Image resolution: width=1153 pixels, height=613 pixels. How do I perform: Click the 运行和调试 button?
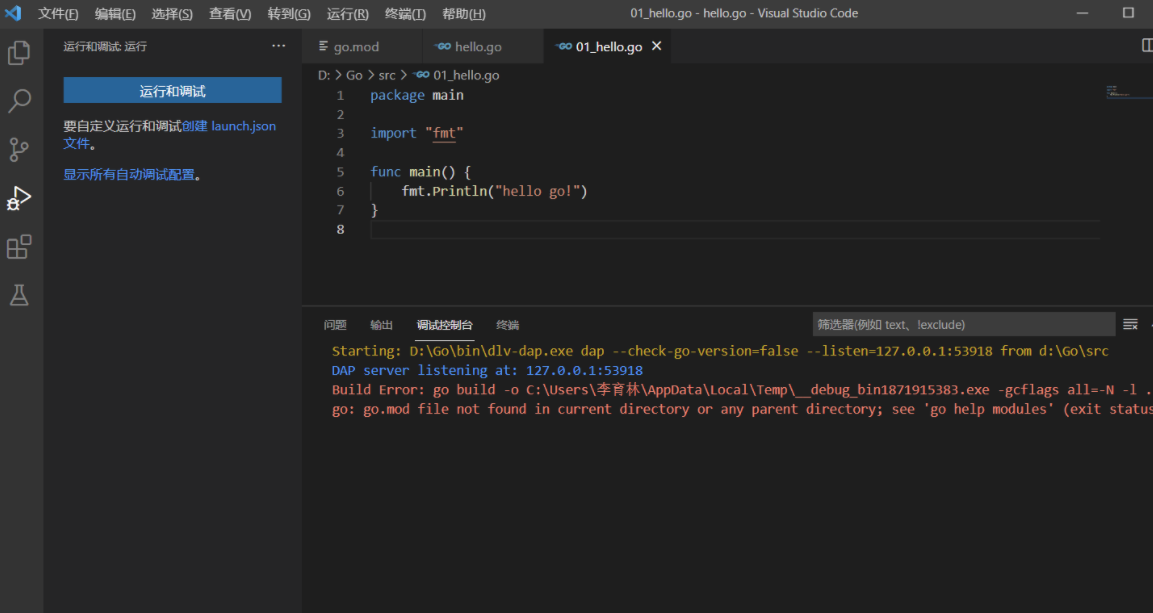pos(172,91)
